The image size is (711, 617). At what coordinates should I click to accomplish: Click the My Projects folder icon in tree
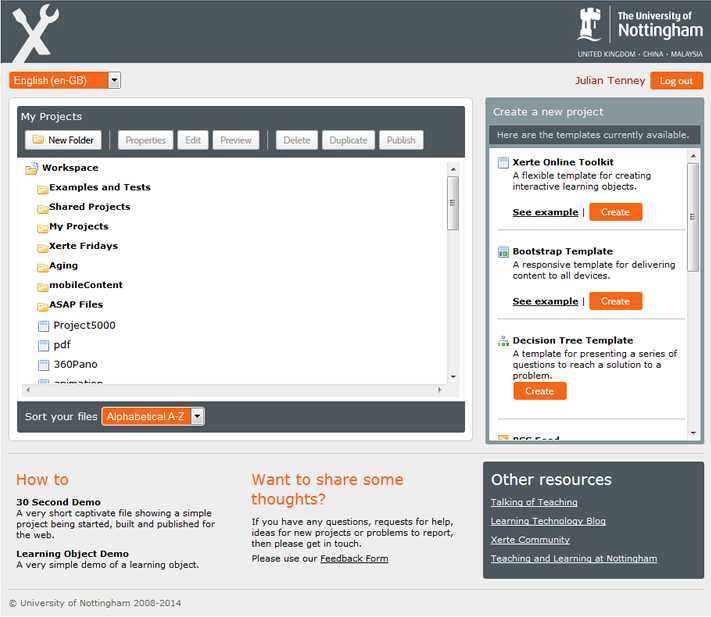click(x=43, y=228)
